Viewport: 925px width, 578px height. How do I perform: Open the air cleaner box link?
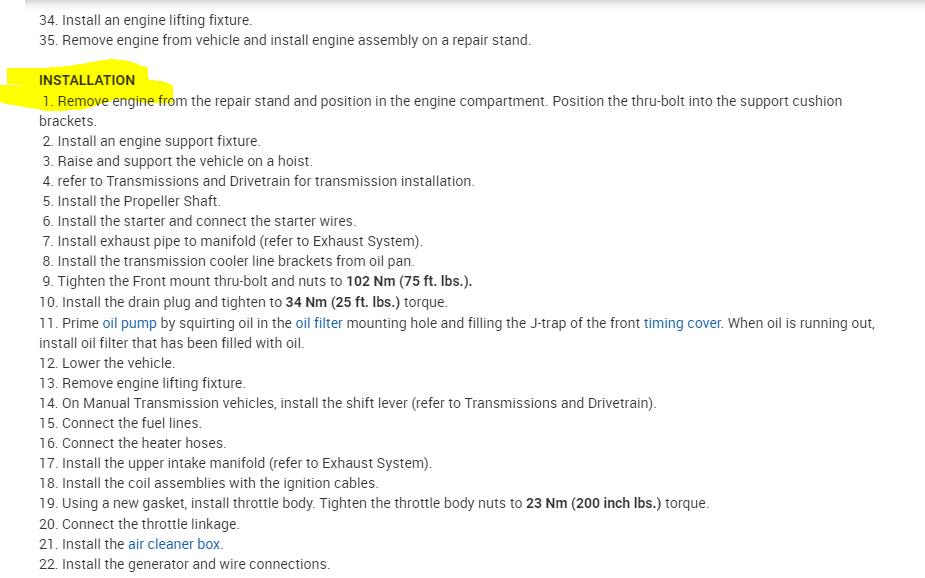(174, 544)
